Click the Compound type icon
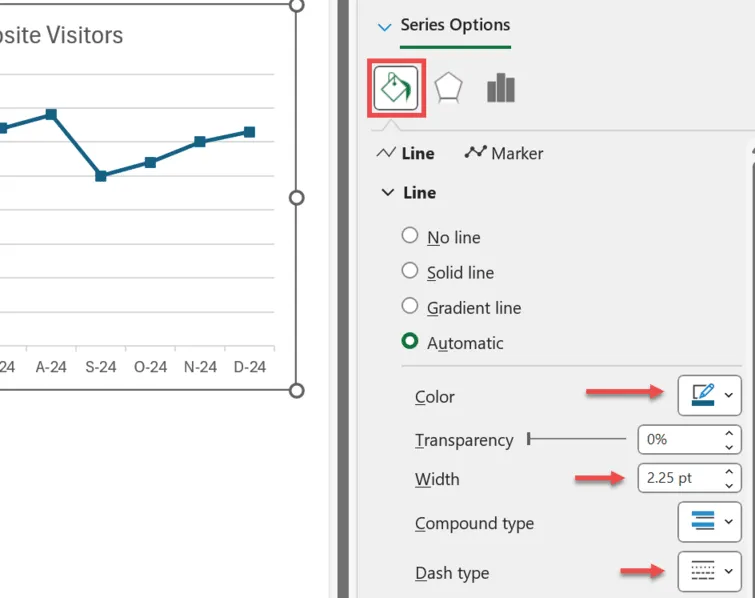 702,521
